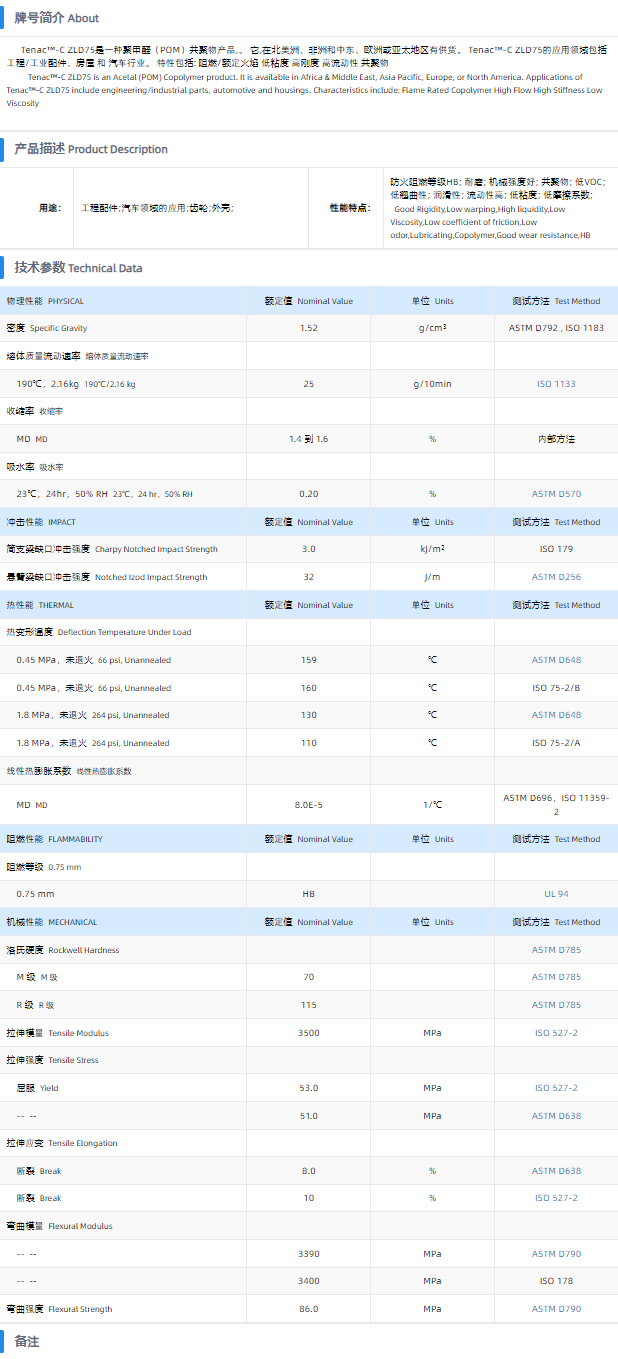Click the 用途 label in product description
Screen dimensions: 618x1359
point(49,208)
